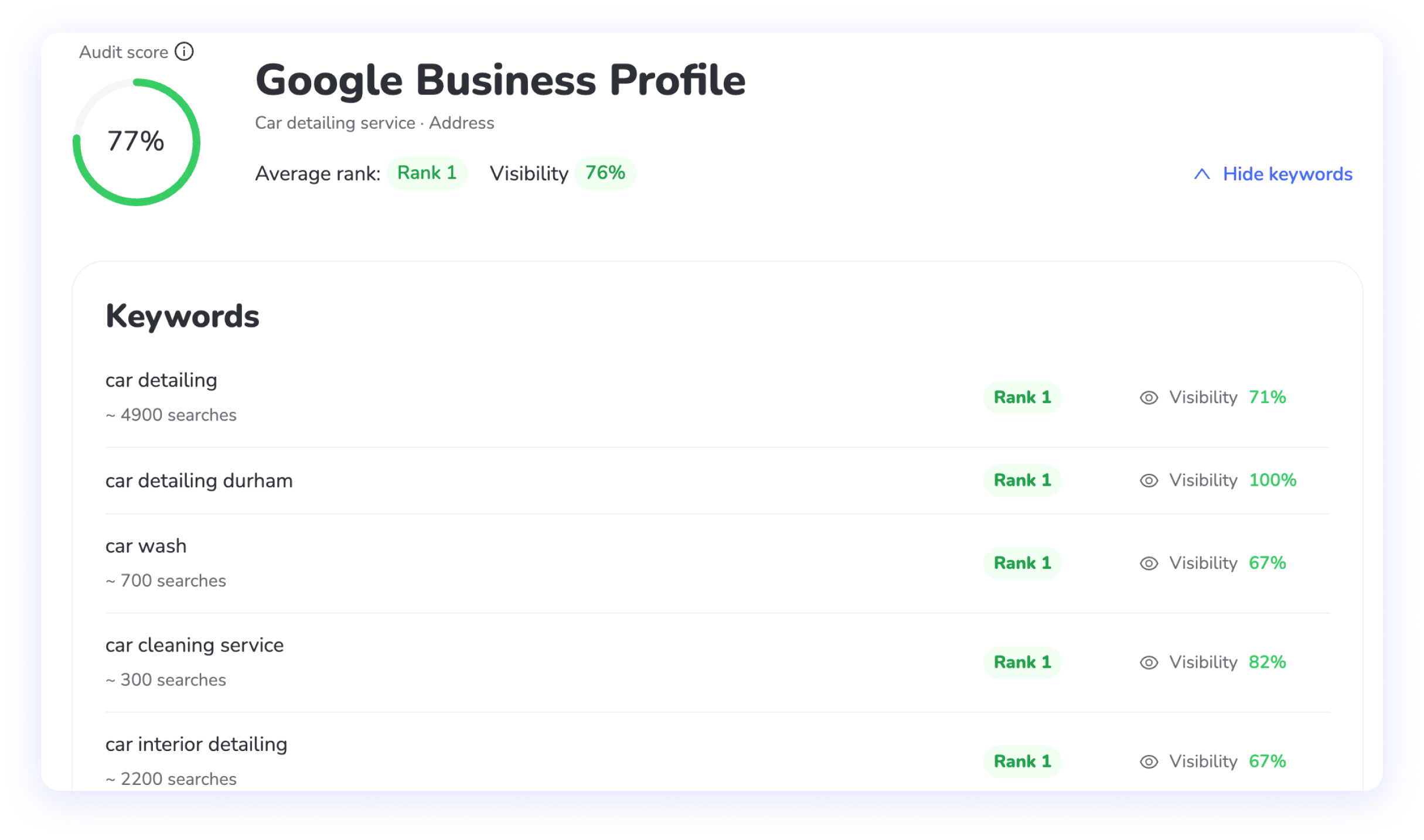Click the Hide keywords link
This screenshot has height=840, width=1424.
pos(1287,174)
